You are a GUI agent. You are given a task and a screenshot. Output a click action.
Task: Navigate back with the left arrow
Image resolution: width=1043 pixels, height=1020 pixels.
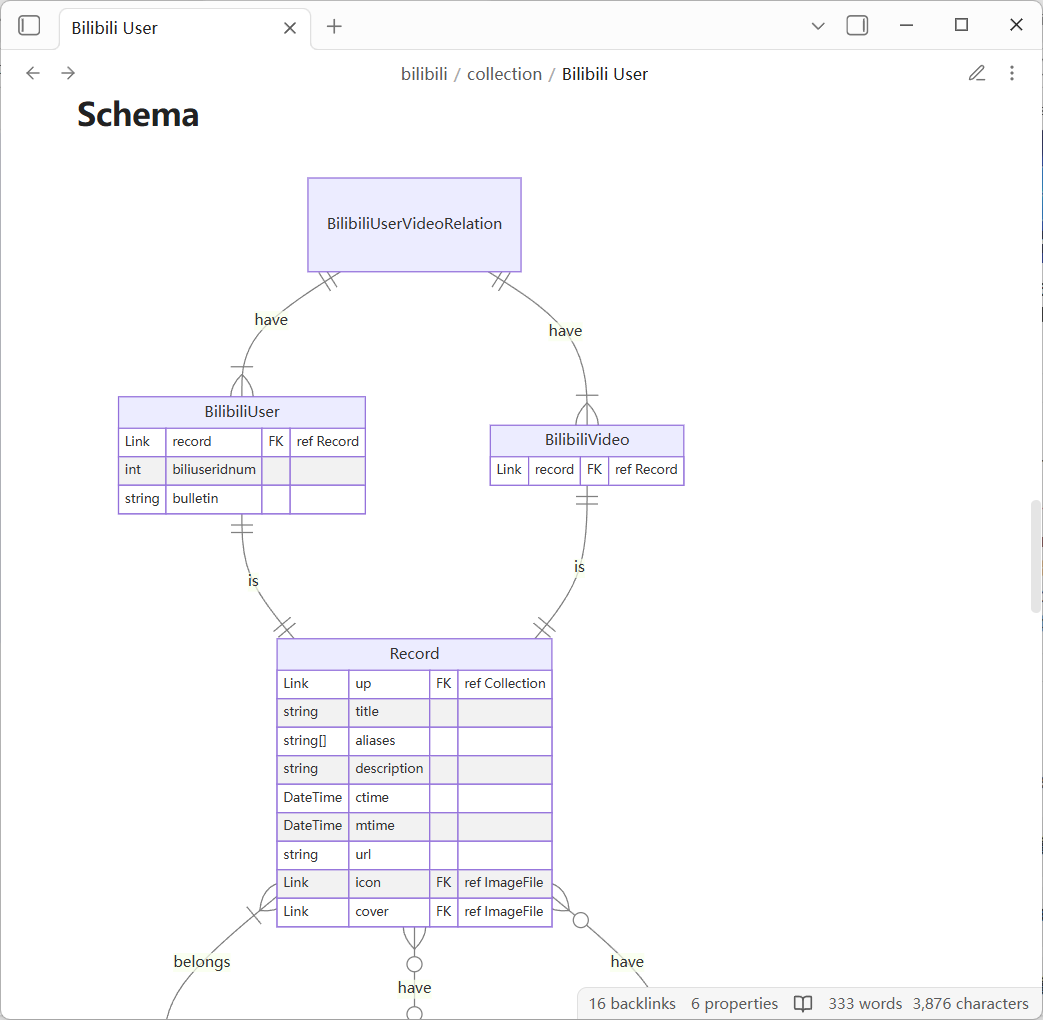[x=33, y=73]
